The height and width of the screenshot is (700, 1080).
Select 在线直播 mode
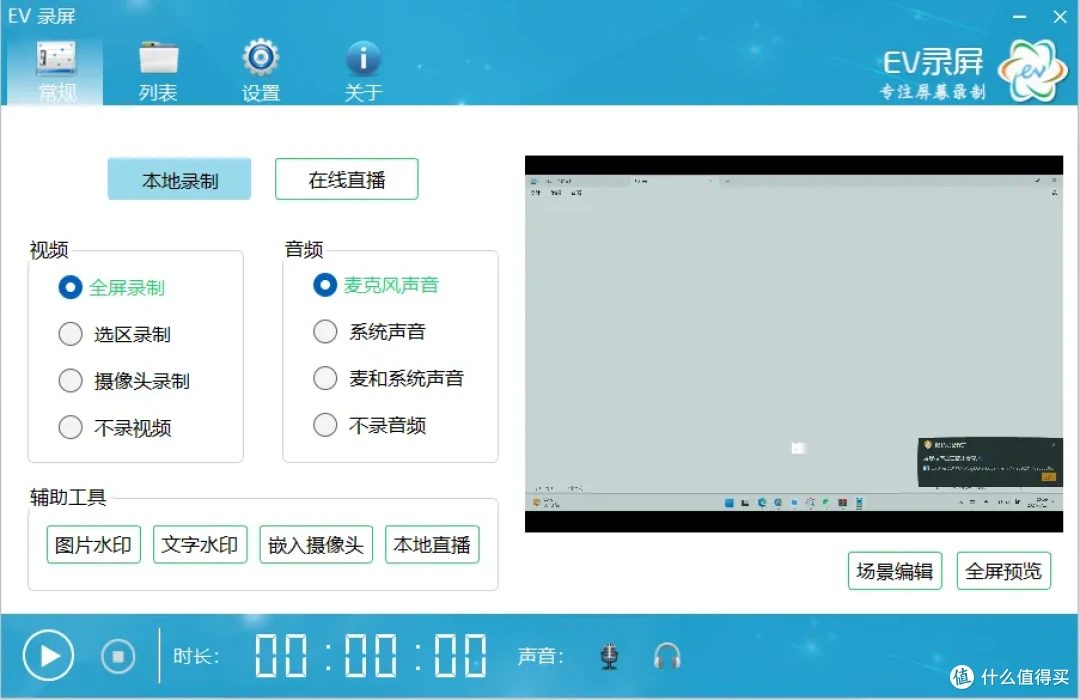pos(346,179)
